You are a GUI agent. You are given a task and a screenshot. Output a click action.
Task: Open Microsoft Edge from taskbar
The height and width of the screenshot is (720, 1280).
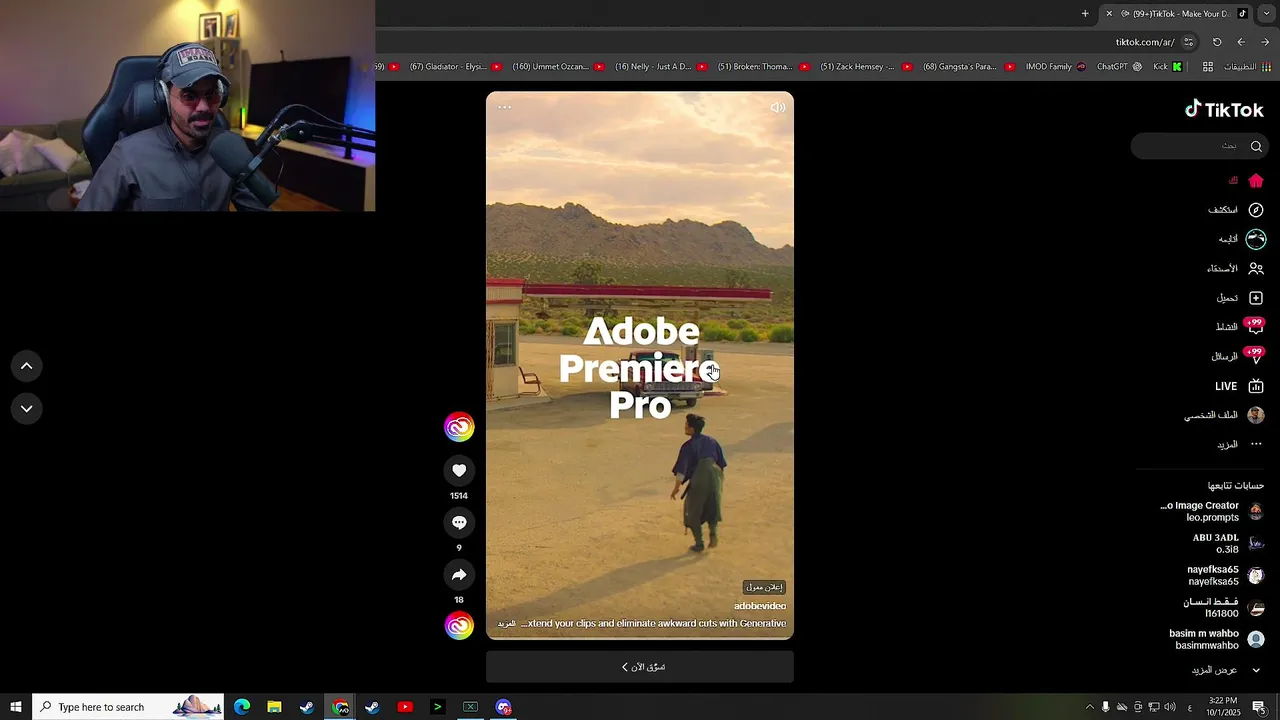[242, 707]
